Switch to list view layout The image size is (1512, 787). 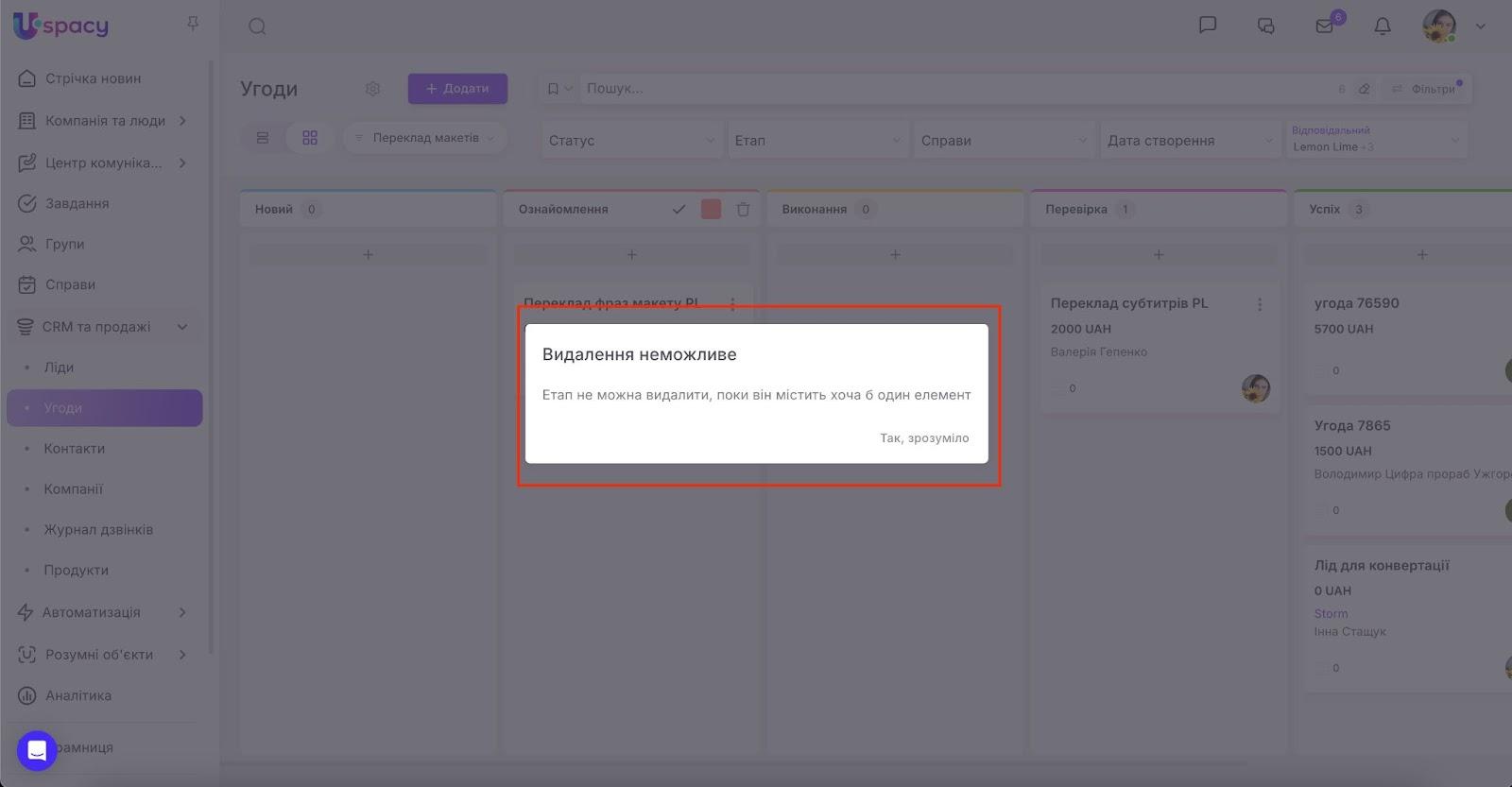263,138
